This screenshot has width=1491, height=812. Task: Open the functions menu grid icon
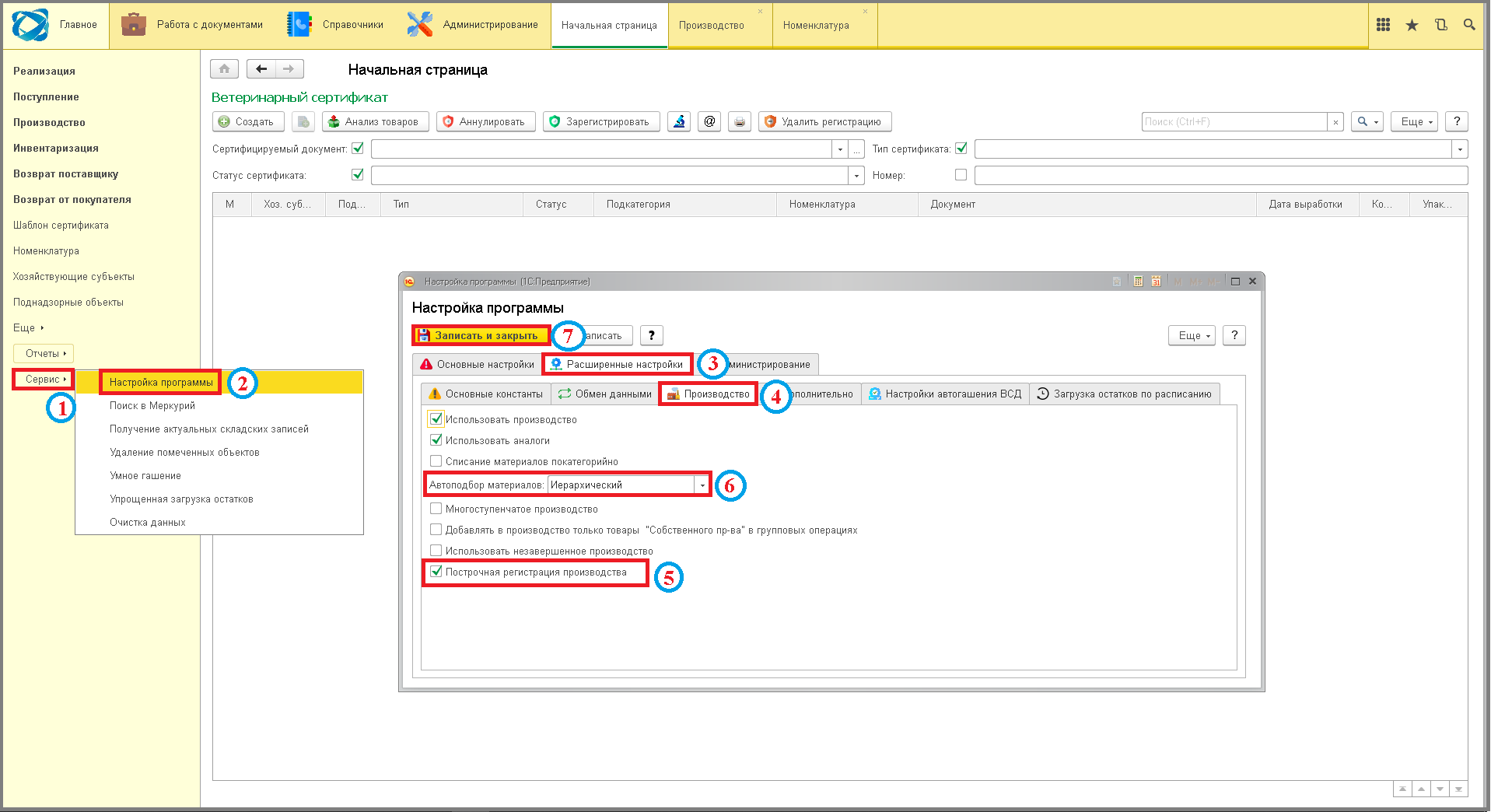click(x=1383, y=25)
